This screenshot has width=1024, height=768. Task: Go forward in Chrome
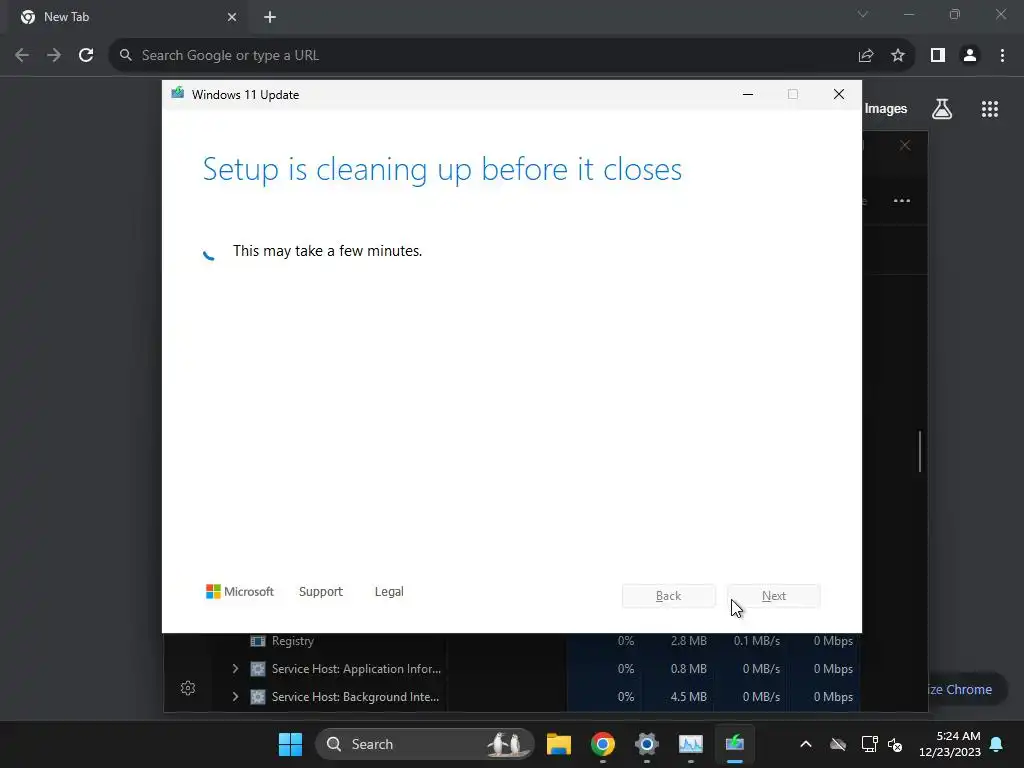[54, 56]
